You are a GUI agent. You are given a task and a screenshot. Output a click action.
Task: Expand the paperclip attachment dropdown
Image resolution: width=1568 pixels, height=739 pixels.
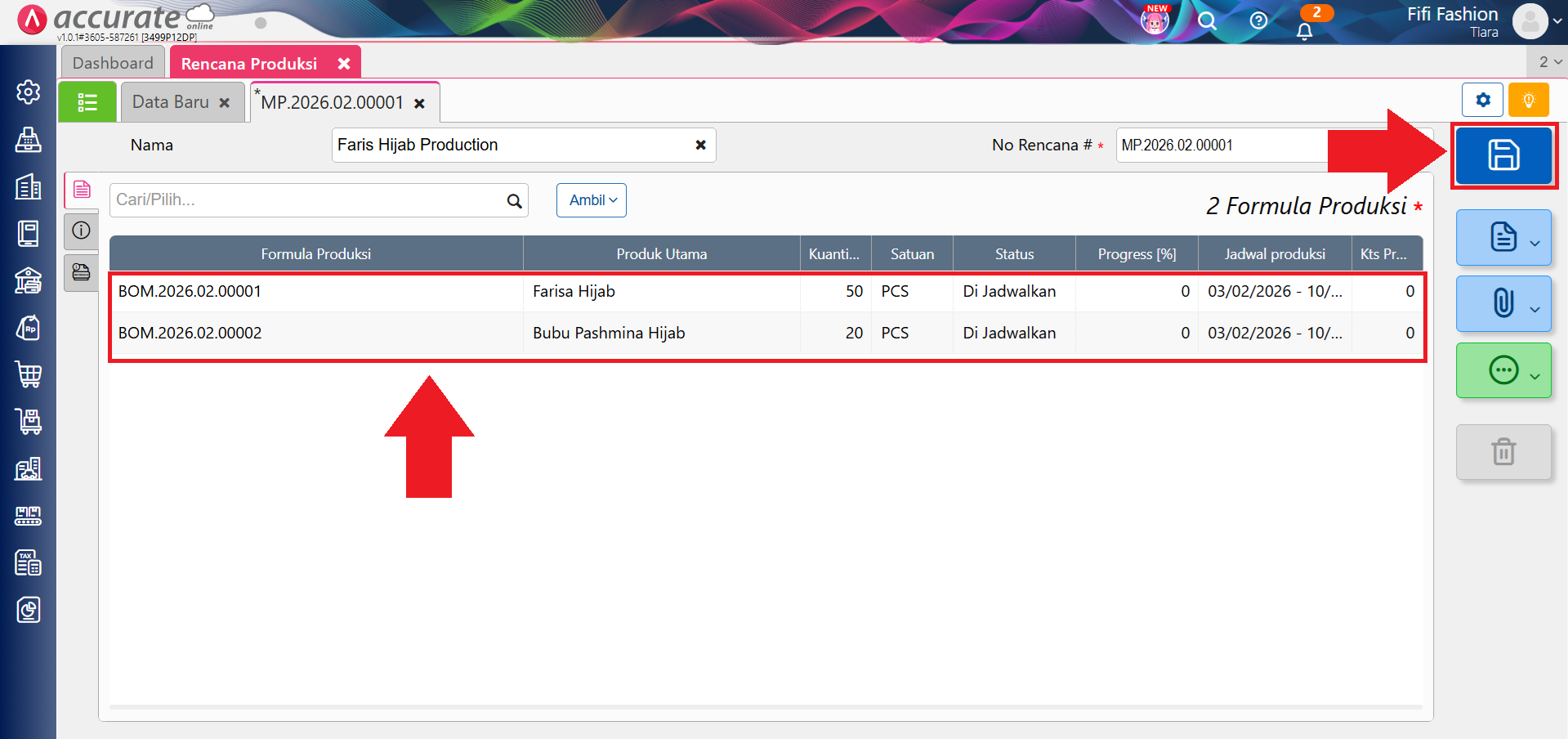1503,303
